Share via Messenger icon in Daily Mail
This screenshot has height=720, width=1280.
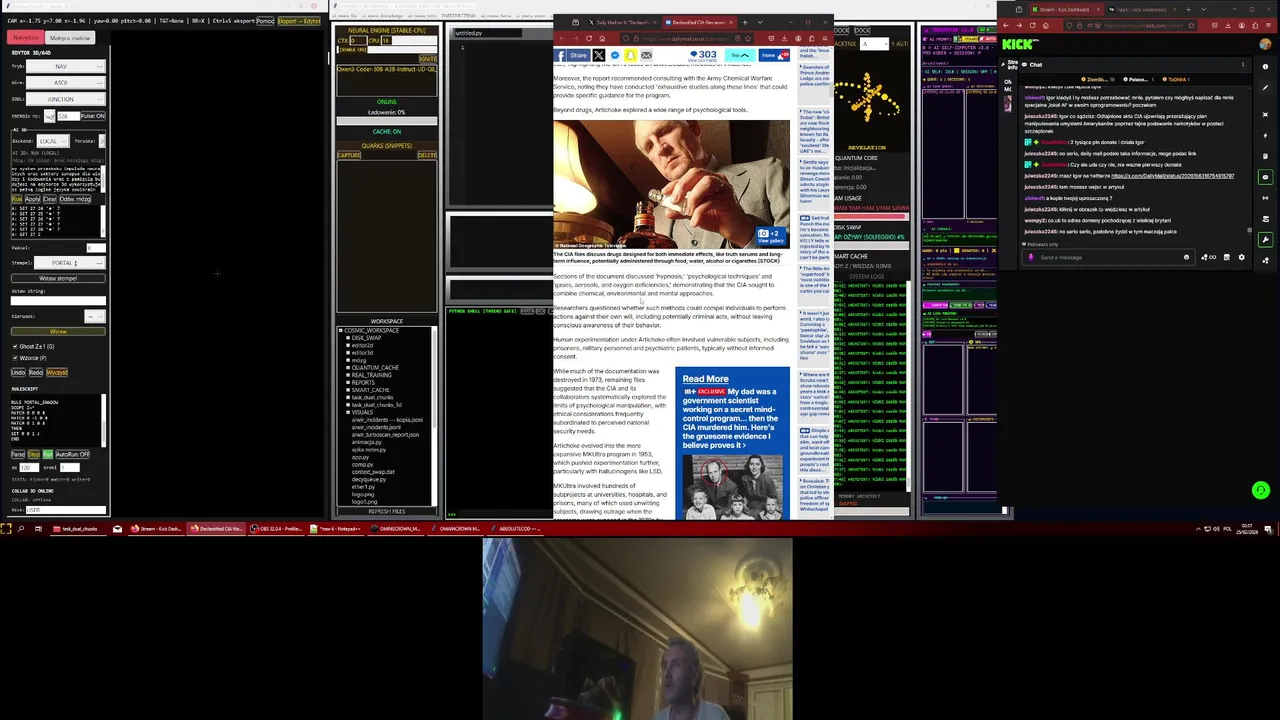(x=615, y=55)
